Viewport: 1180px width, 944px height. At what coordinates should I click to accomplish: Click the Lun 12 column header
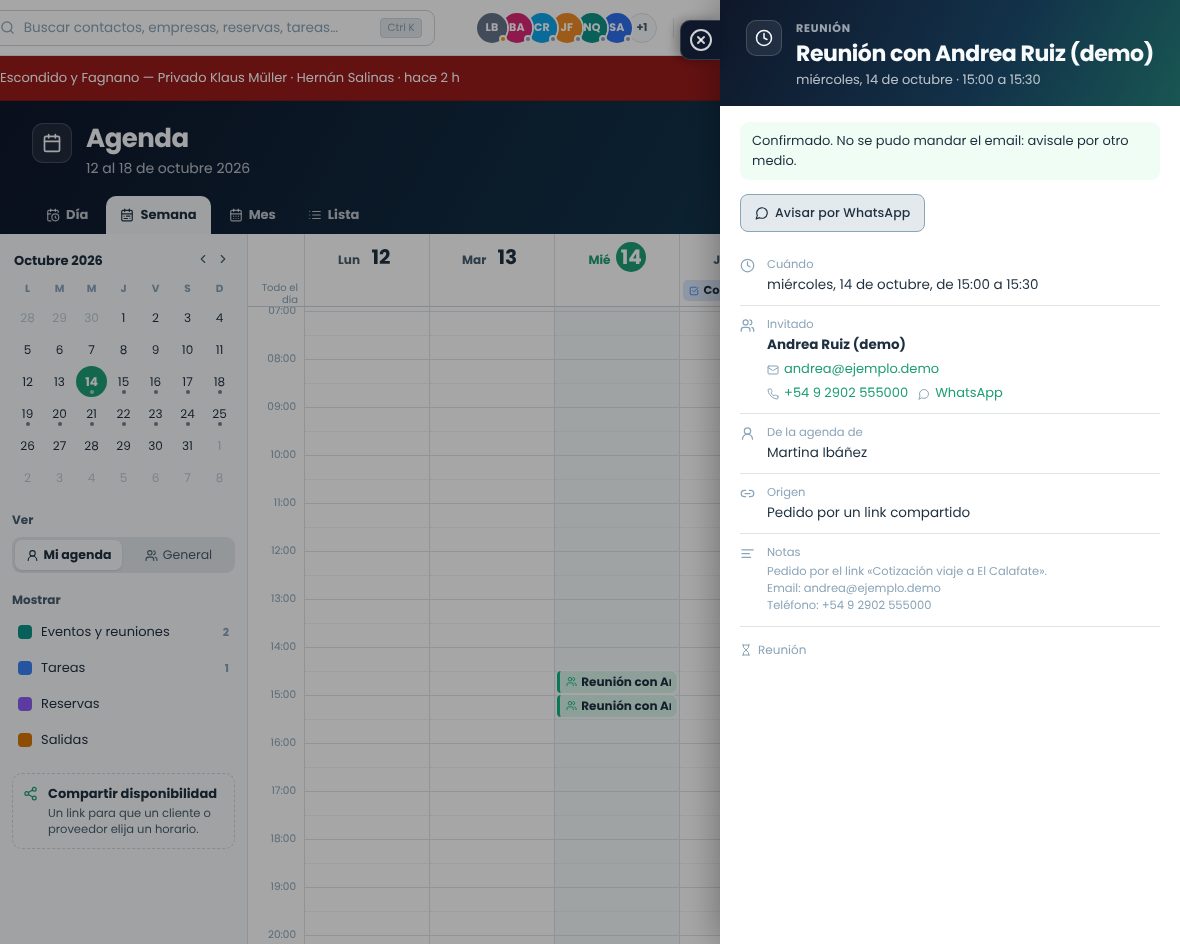[366, 258]
